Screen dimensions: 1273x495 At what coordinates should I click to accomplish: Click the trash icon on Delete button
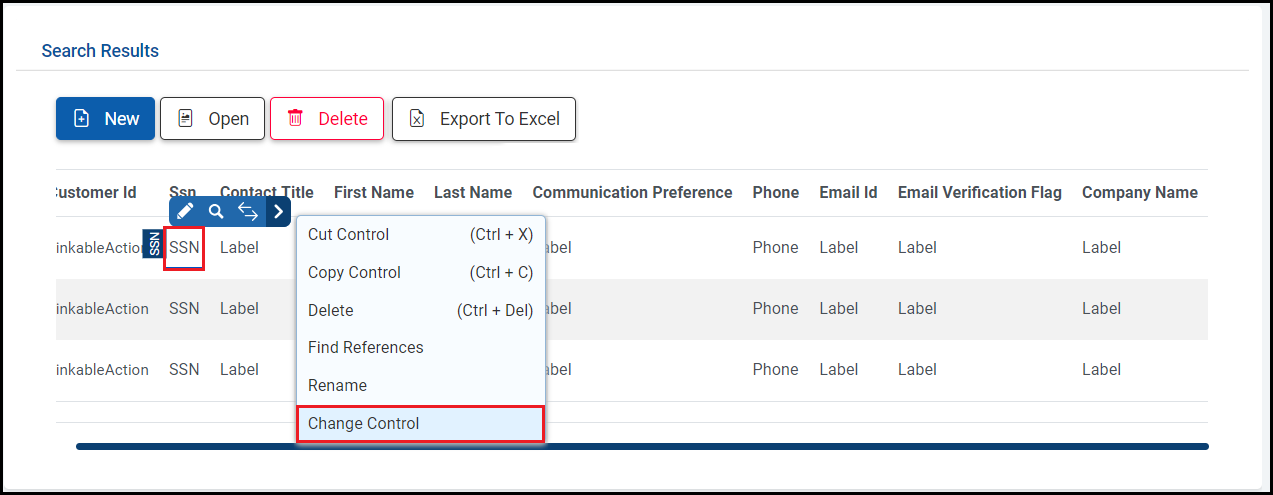point(295,119)
